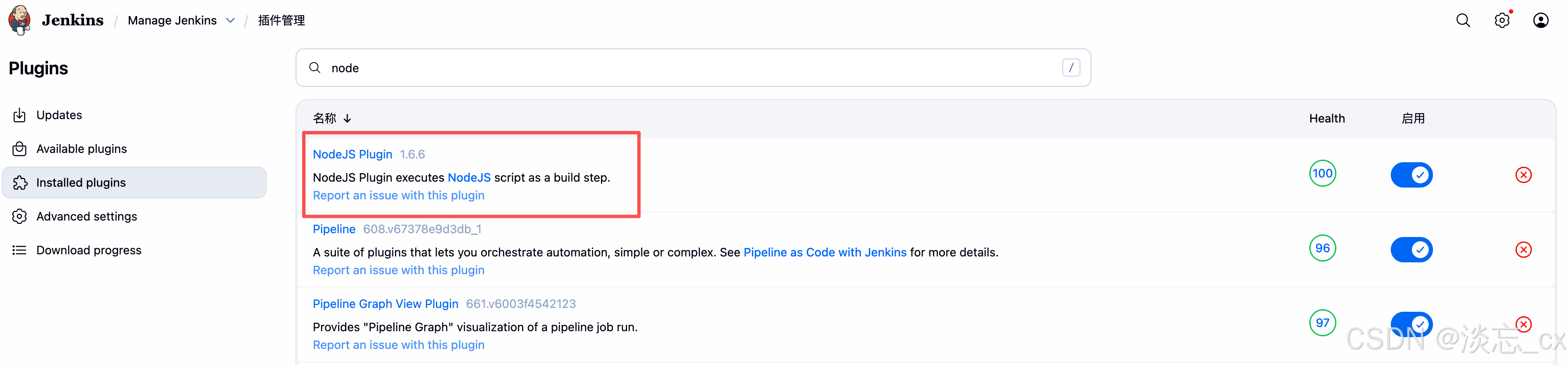Open the 插件管理 breadcrumb
Image resolution: width=1568 pixels, height=365 pixels.
point(281,20)
